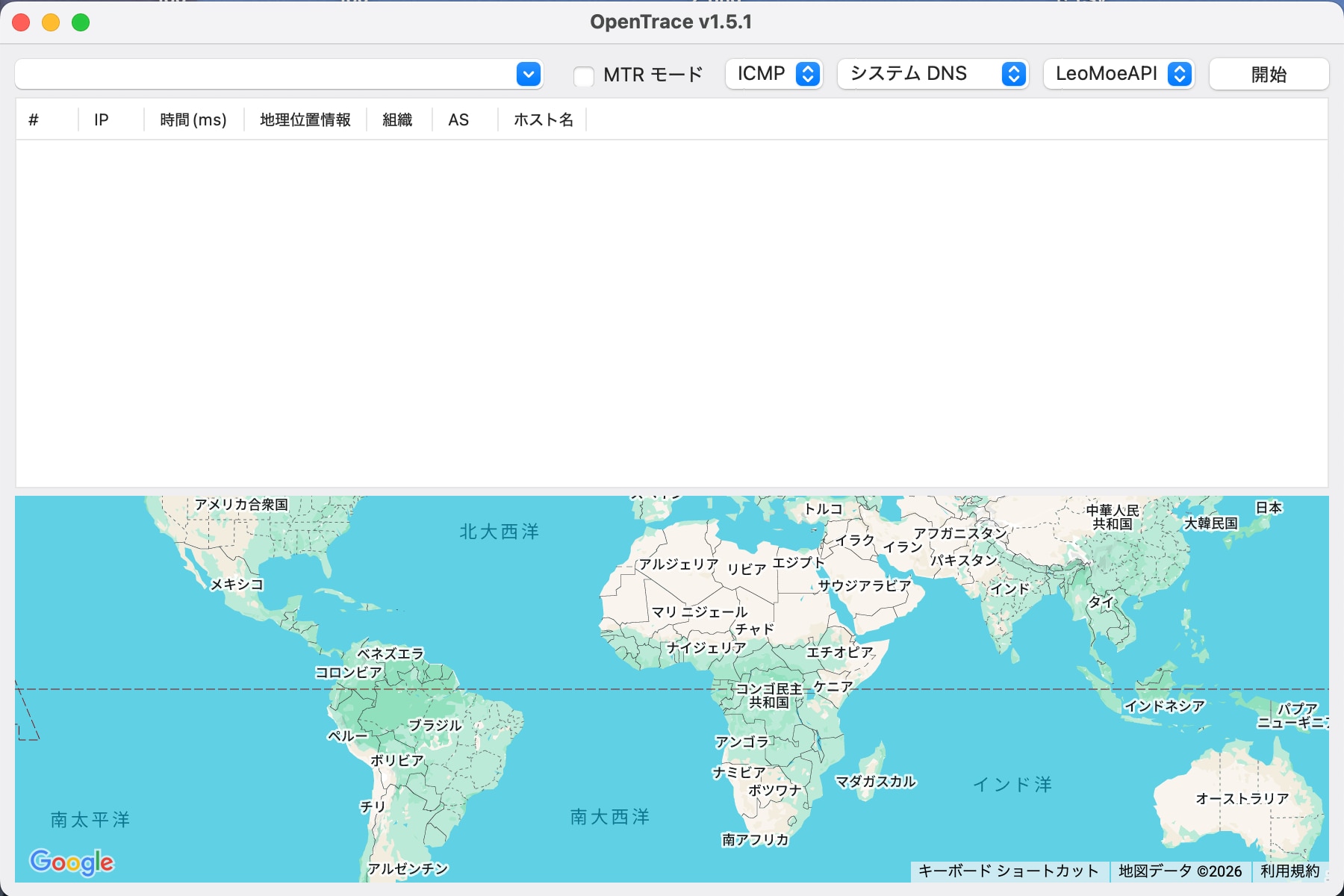
Task: Click the stepper arrows on the LeoMoeAPI selector
Action: 1180,74
